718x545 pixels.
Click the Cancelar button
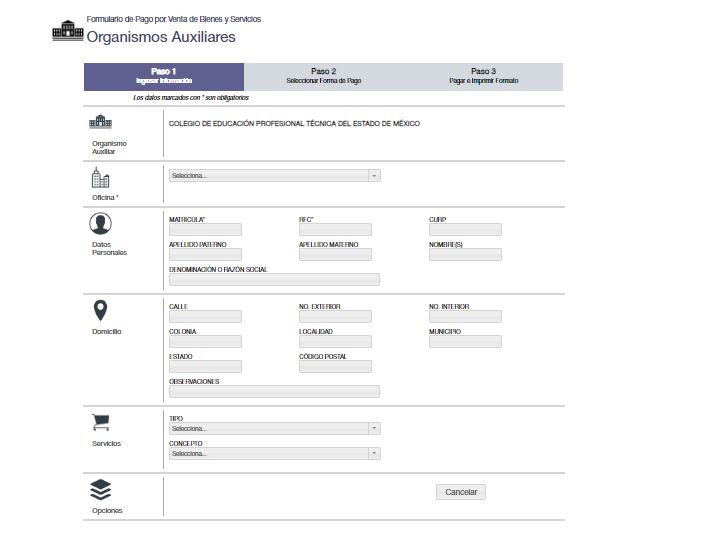point(461,492)
